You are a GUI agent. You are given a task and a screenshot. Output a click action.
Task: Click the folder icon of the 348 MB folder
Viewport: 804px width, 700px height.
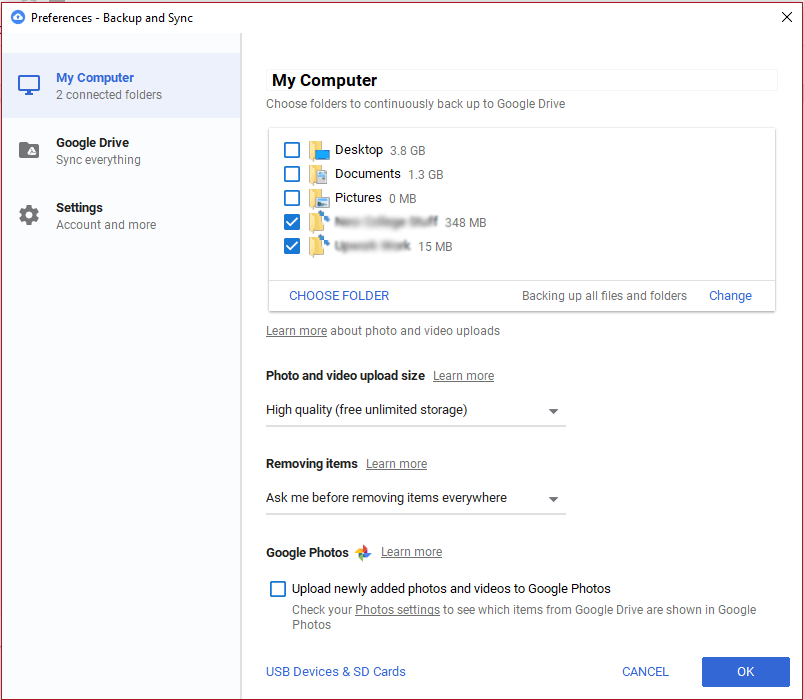click(x=319, y=221)
